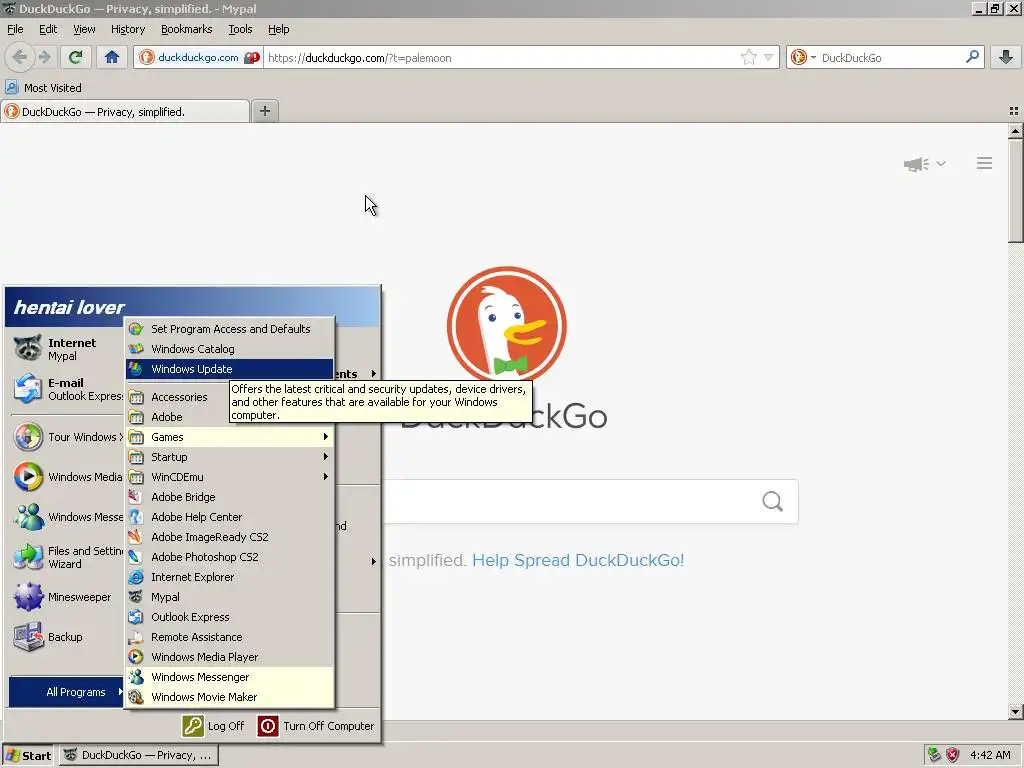Follow the Help Spread DuckDuckGo! link

(578, 560)
